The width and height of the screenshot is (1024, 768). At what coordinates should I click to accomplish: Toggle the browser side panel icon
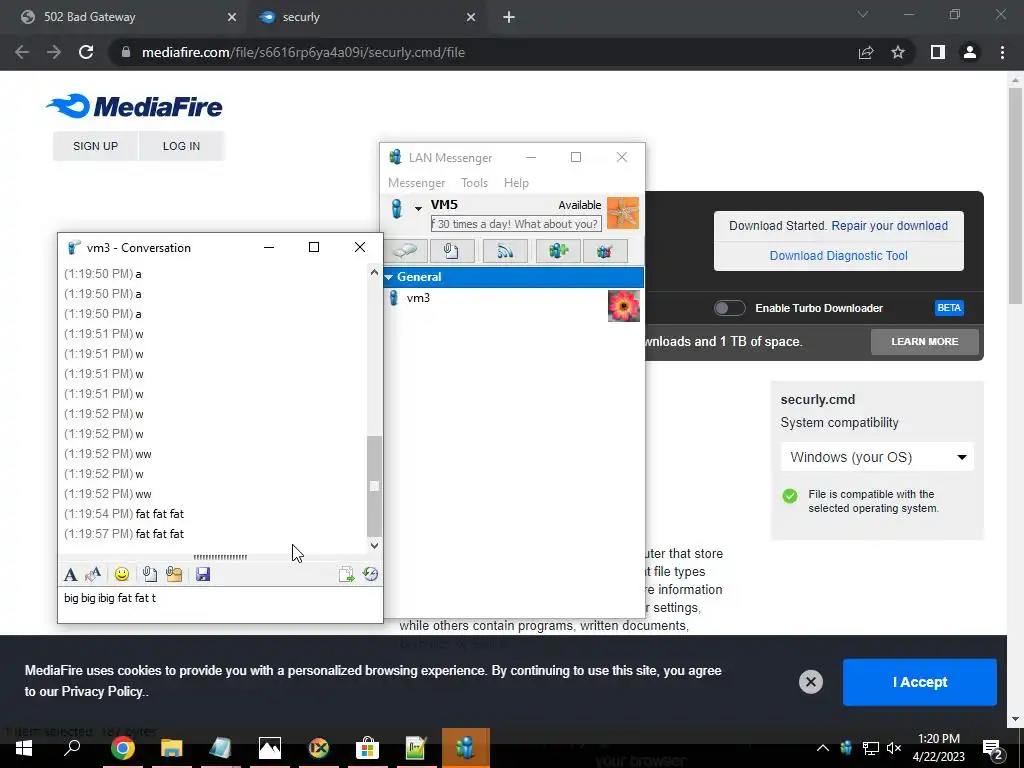pyautogui.click(x=938, y=52)
